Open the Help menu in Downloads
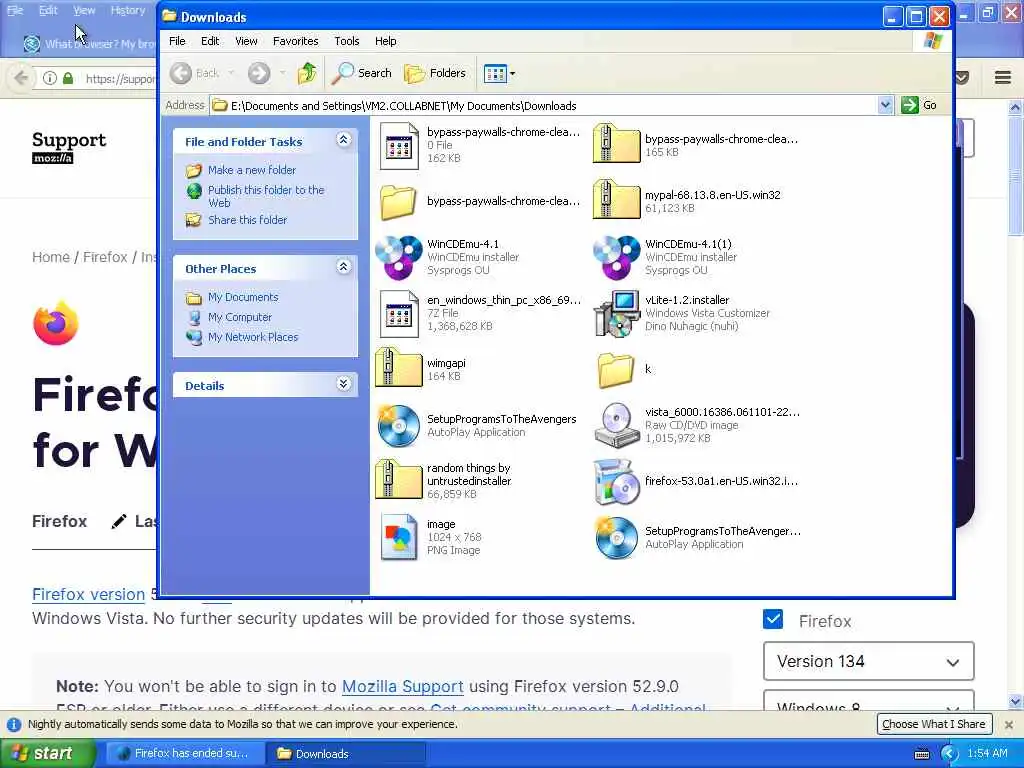The height and width of the screenshot is (768, 1024). (385, 41)
